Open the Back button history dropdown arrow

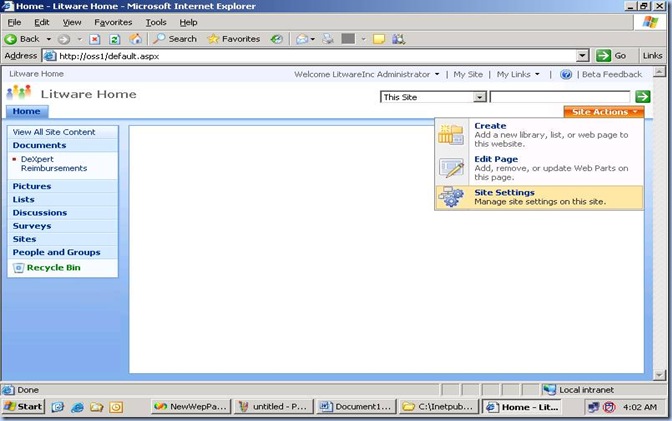click(48, 39)
